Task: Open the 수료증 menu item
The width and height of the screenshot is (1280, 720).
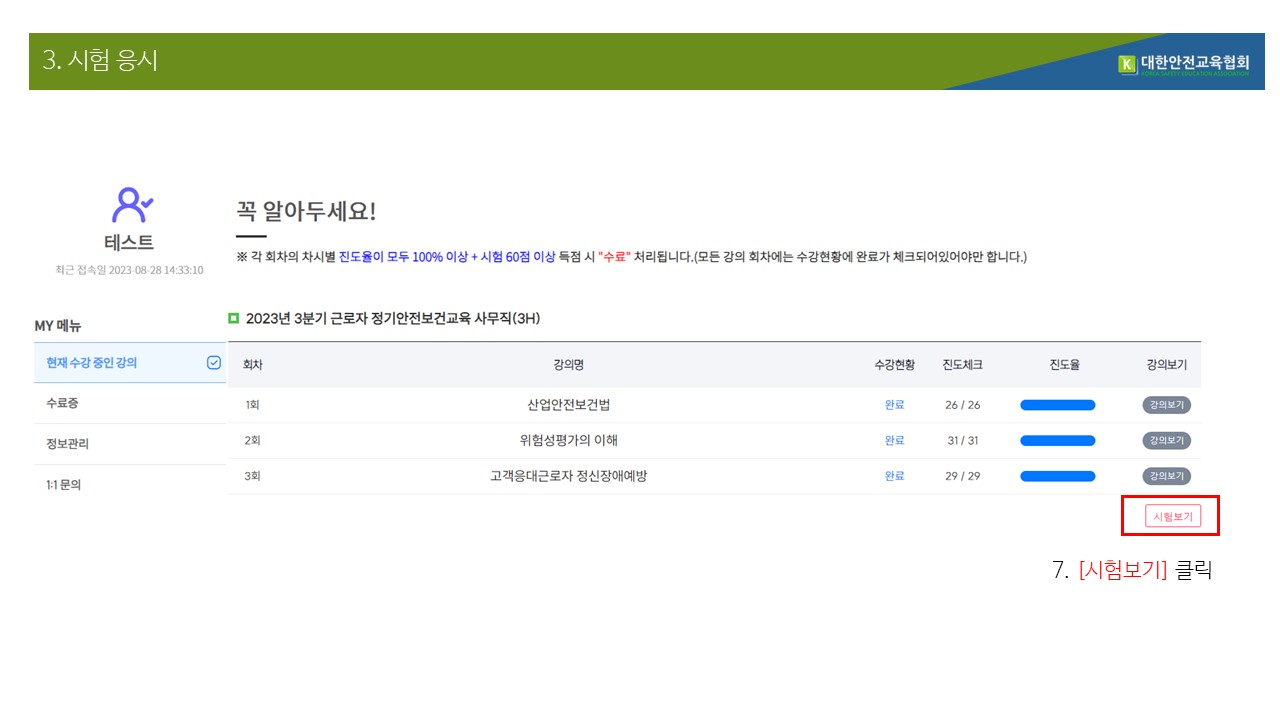Action: click(x=62, y=403)
